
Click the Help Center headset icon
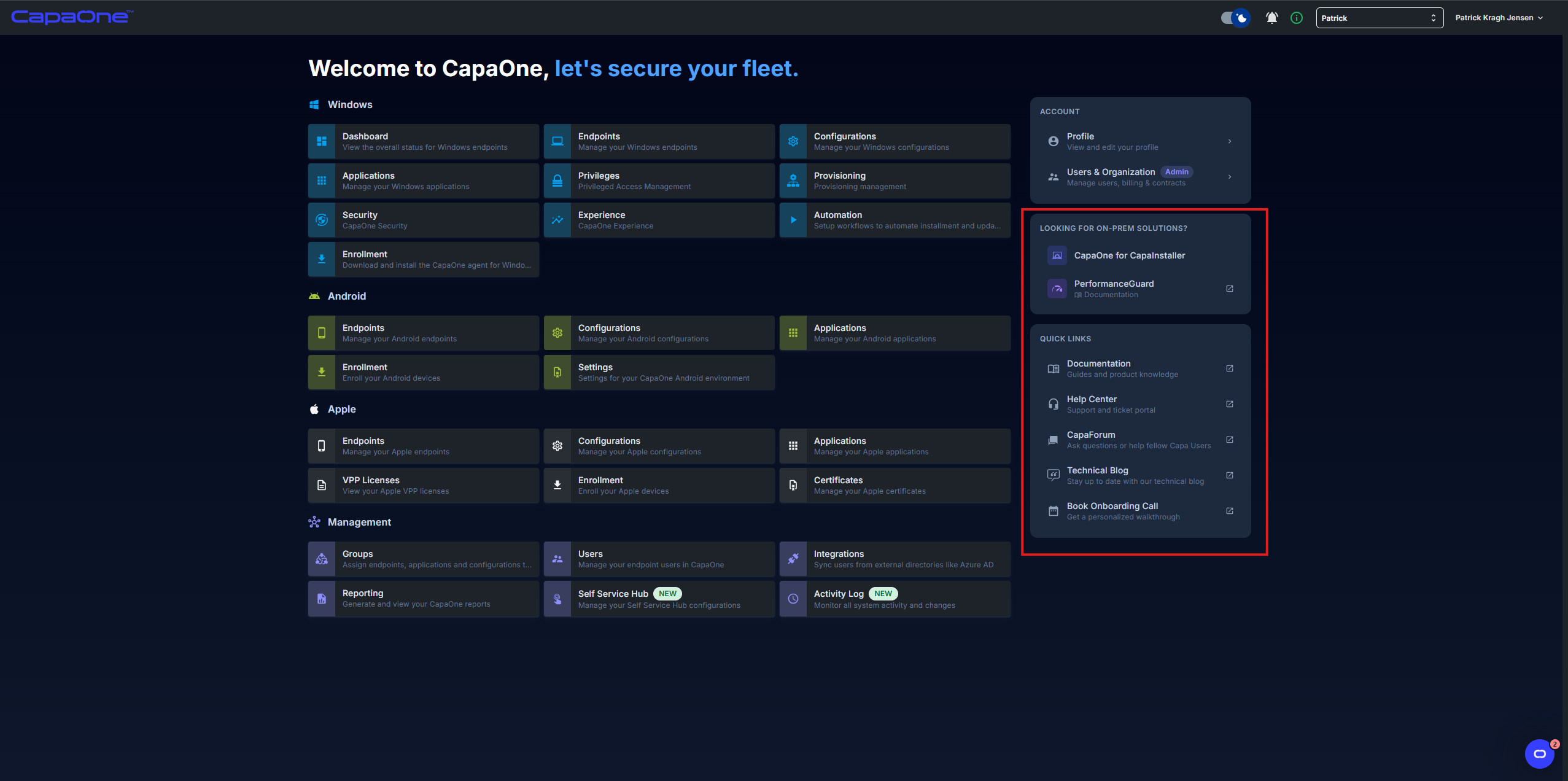(x=1054, y=404)
